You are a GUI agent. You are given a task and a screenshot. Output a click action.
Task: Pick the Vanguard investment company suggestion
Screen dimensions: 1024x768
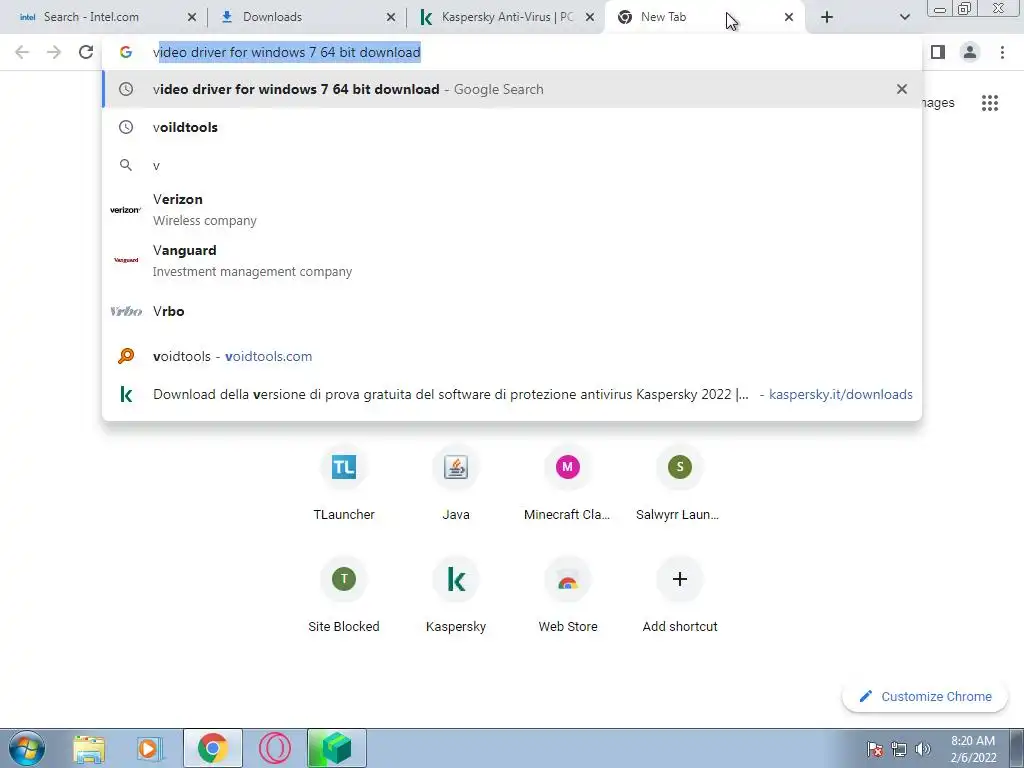(512, 261)
